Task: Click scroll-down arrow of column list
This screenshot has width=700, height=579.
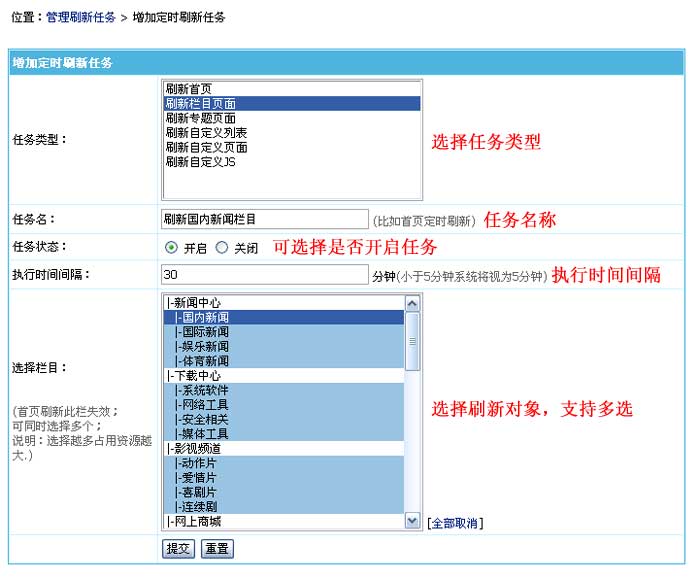Action: 413,521
